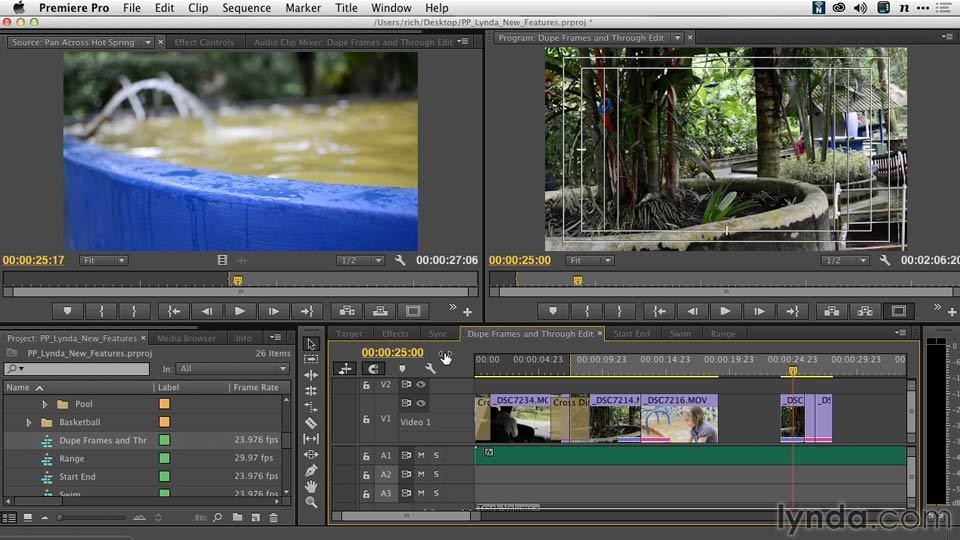Toggle V1 track output eye

tap(421, 403)
